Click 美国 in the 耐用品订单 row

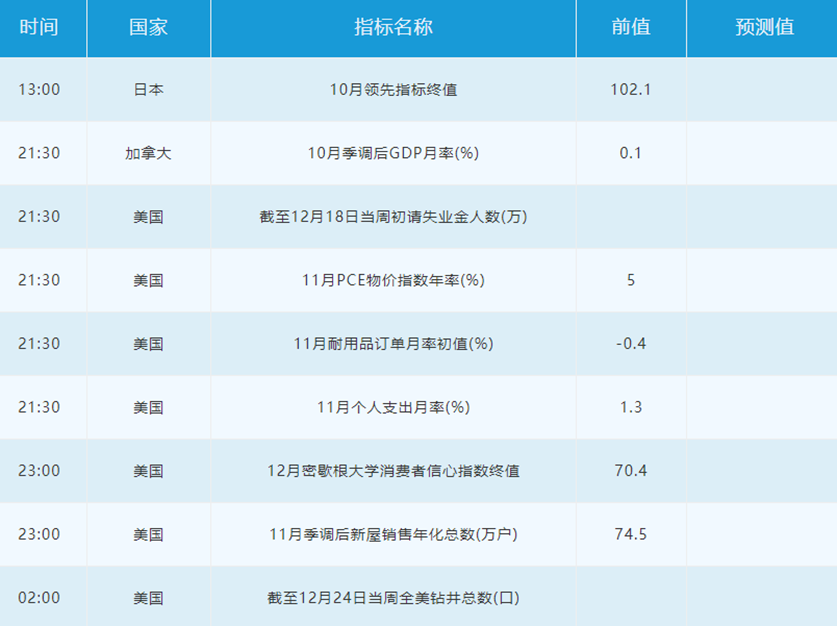(148, 344)
